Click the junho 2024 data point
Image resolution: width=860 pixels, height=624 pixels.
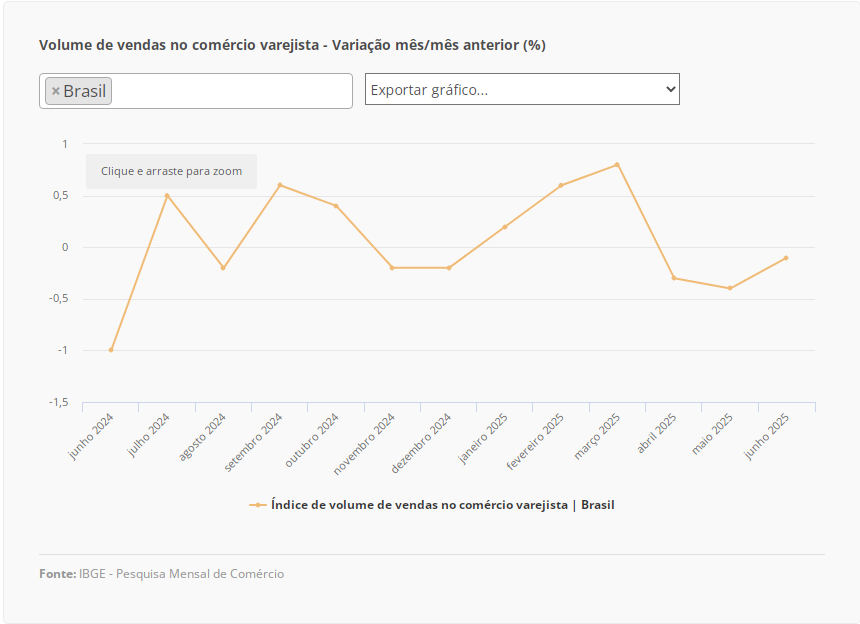(111, 350)
